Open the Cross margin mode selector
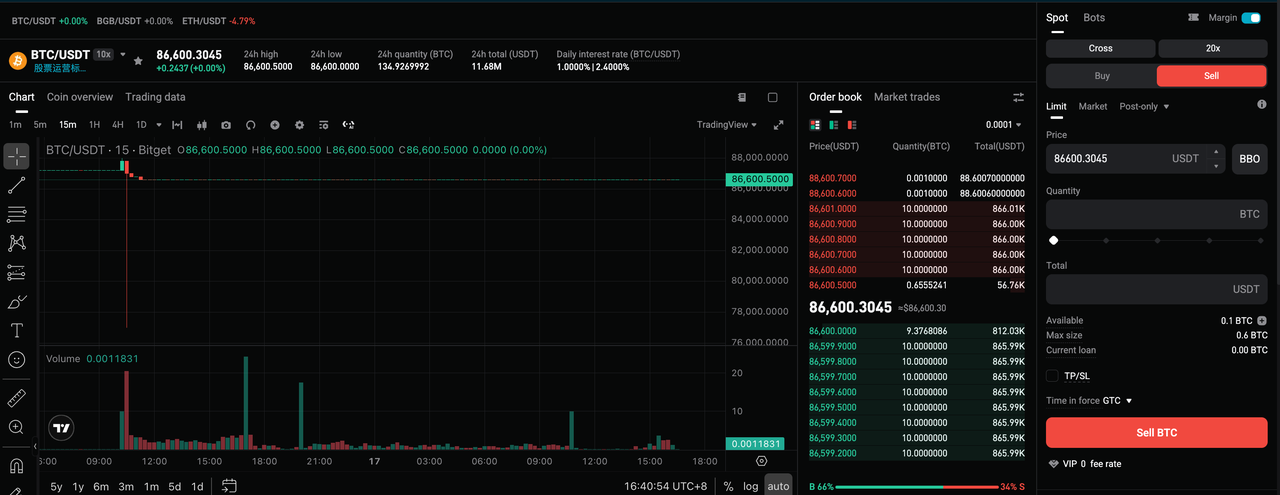This screenshot has width=1280, height=495. point(1101,48)
